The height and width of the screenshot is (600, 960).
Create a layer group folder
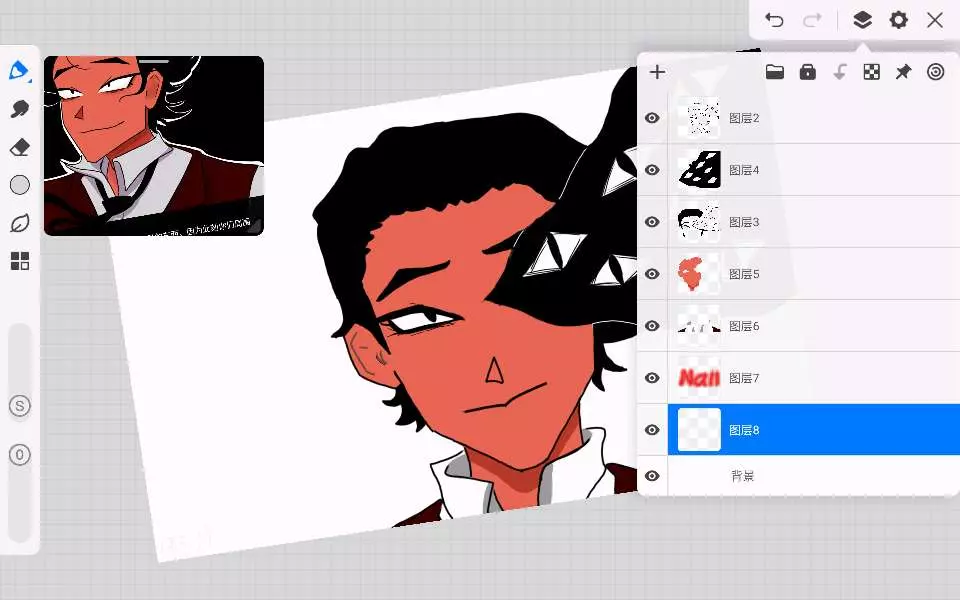(x=774, y=72)
